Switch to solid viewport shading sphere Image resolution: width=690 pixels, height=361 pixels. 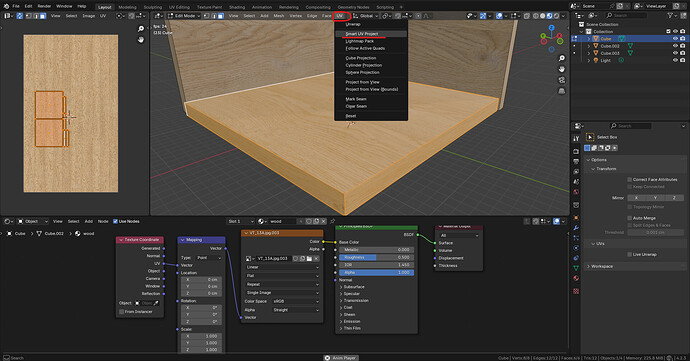pos(543,16)
